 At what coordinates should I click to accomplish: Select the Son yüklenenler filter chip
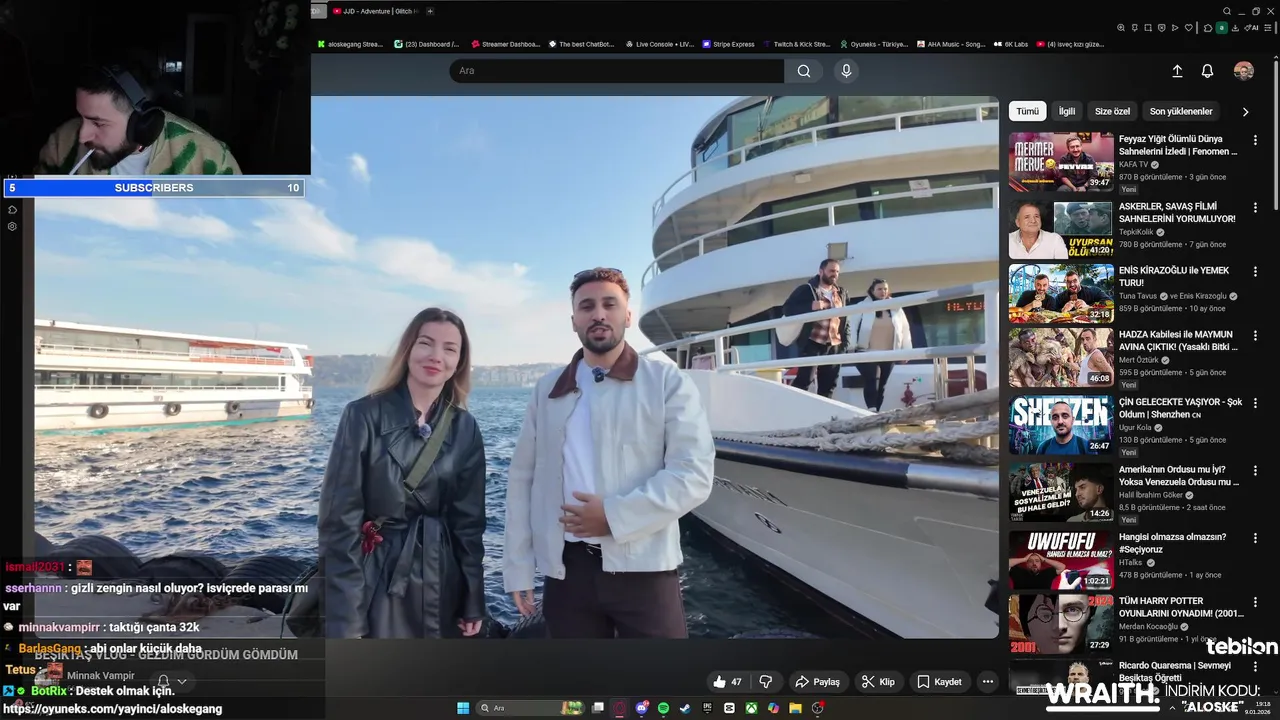[1181, 111]
